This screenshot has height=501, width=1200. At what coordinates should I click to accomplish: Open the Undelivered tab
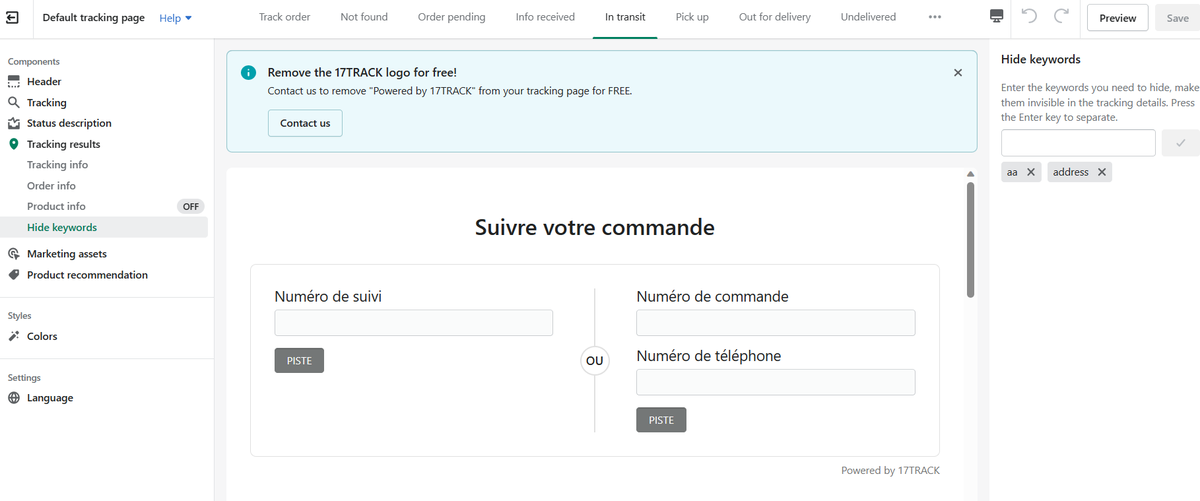coord(868,17)
